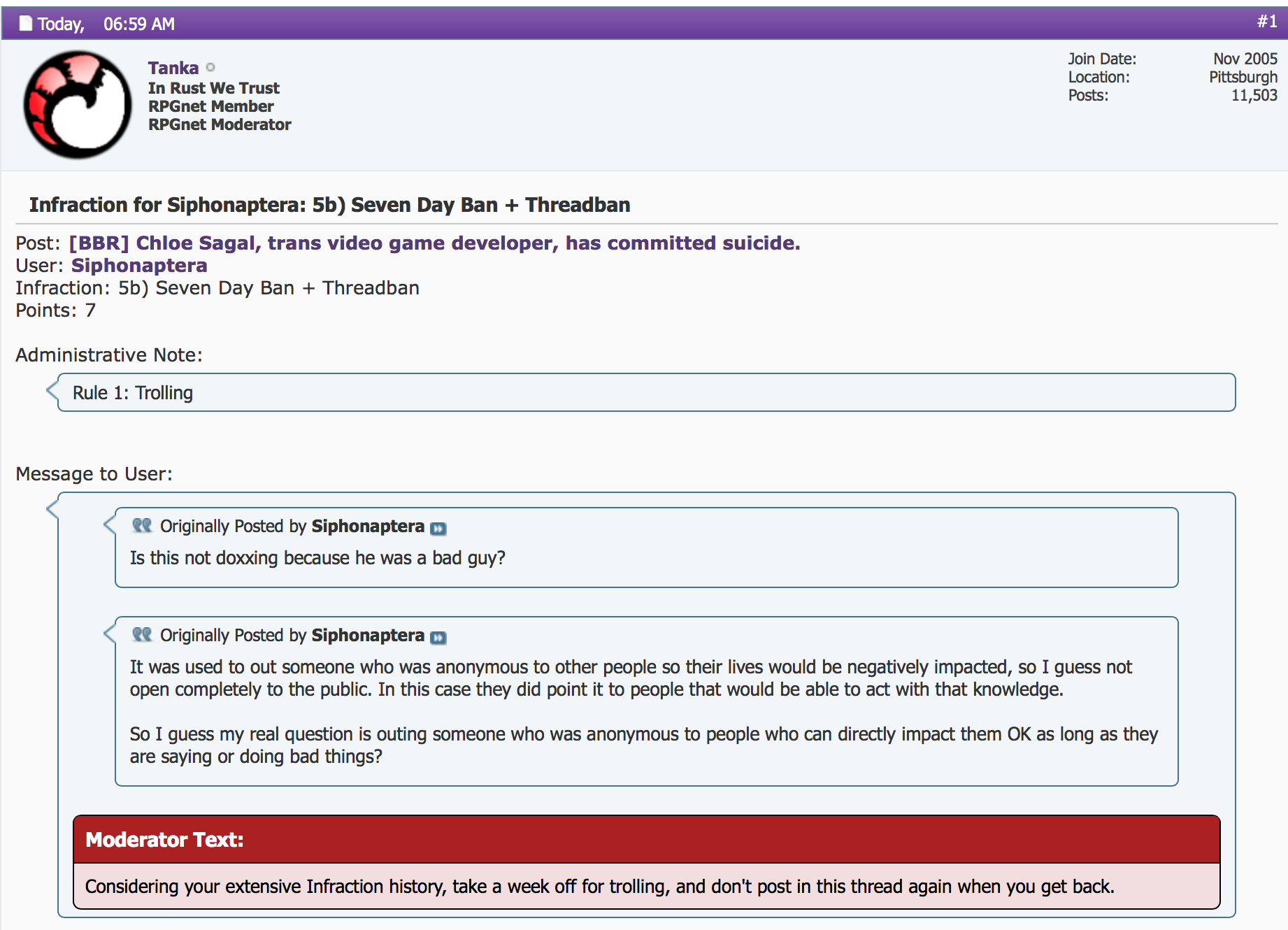Open Tanka's dragon avatar image
1288x930 pixels.
[77, 105]
